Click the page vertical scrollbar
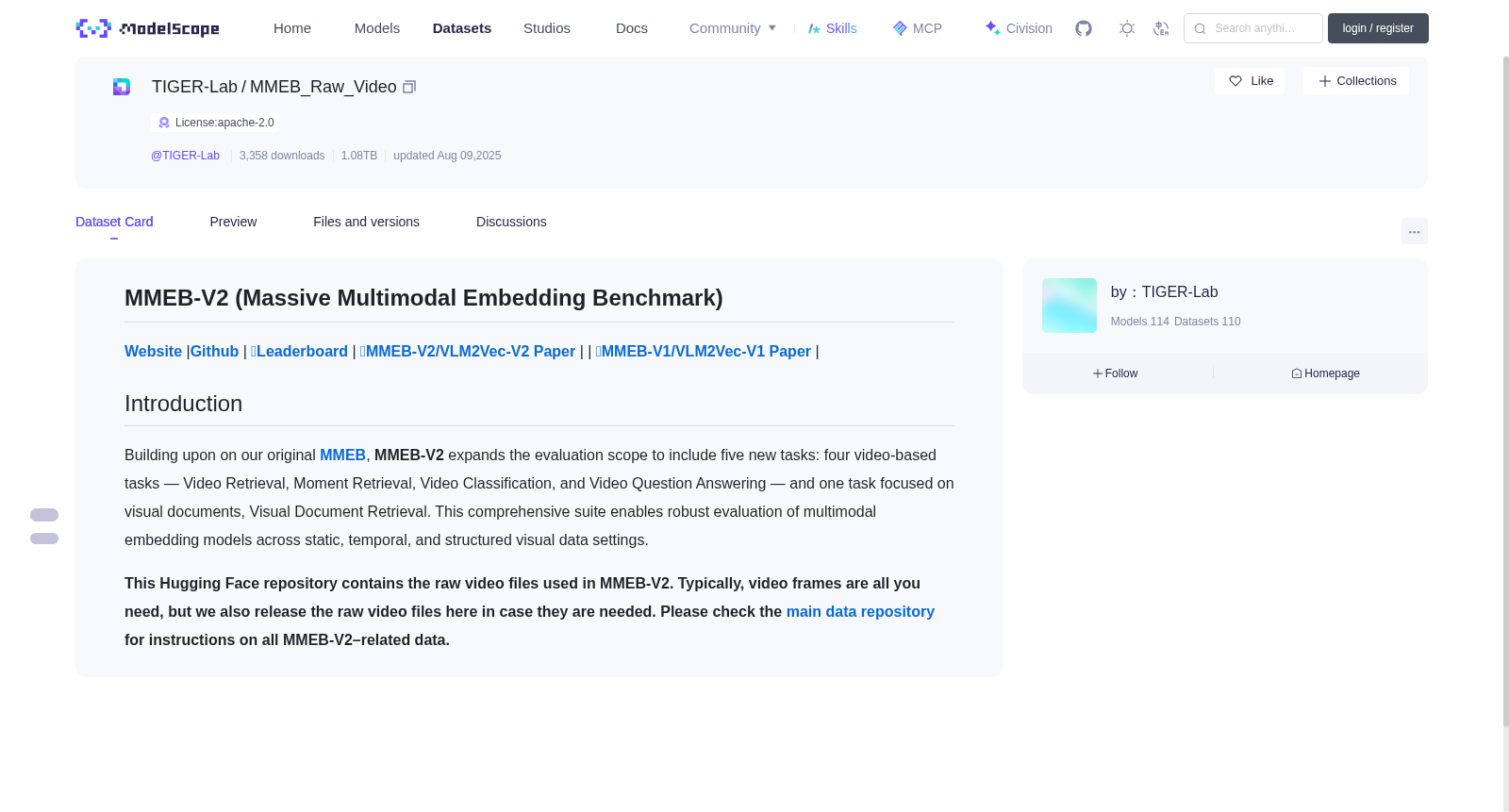Viewport: 1509px width, 812px height. [x=1505, y=391]
